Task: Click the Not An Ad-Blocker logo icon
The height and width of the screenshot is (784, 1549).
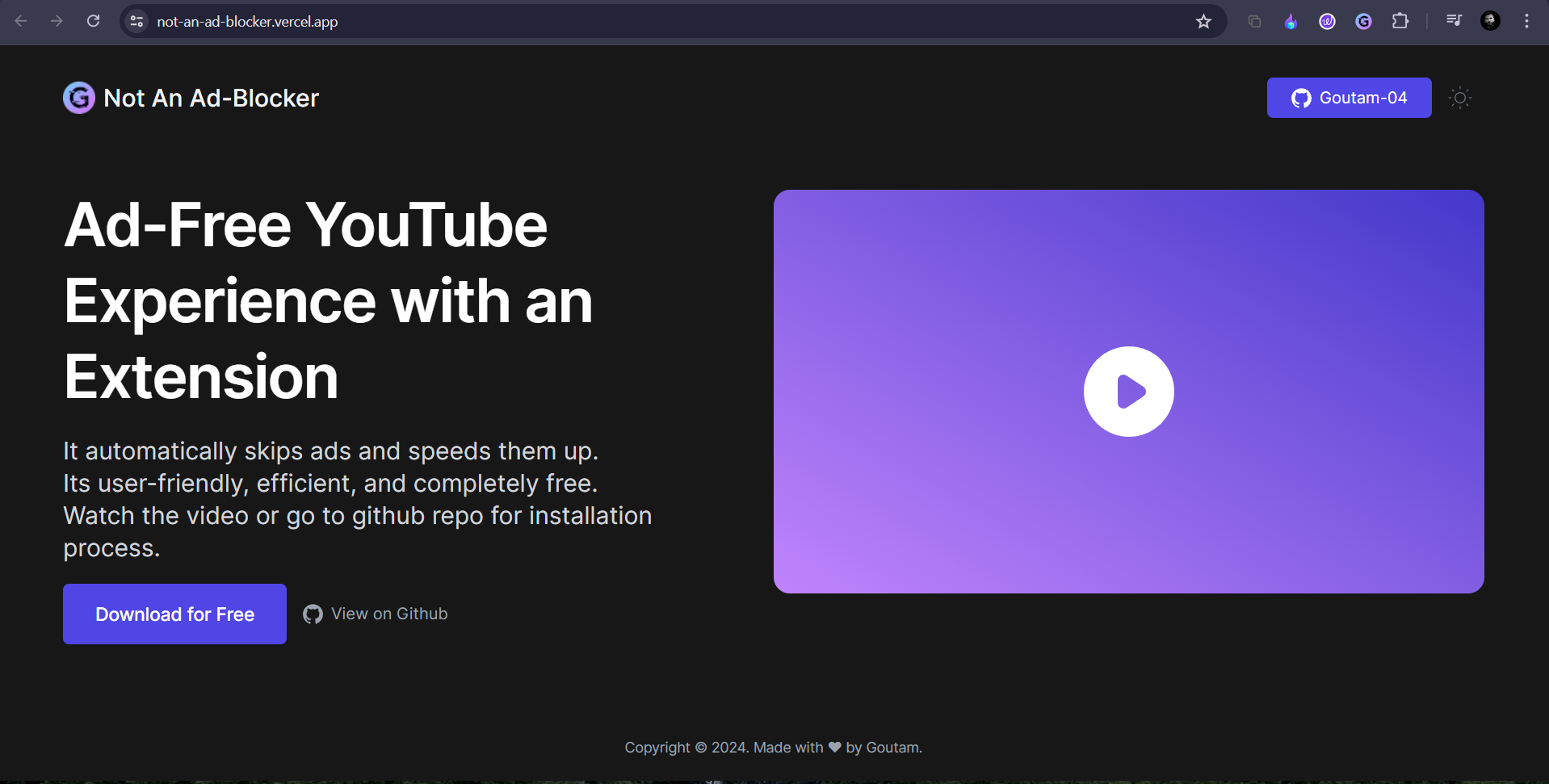Action: [x=79, y=98]
